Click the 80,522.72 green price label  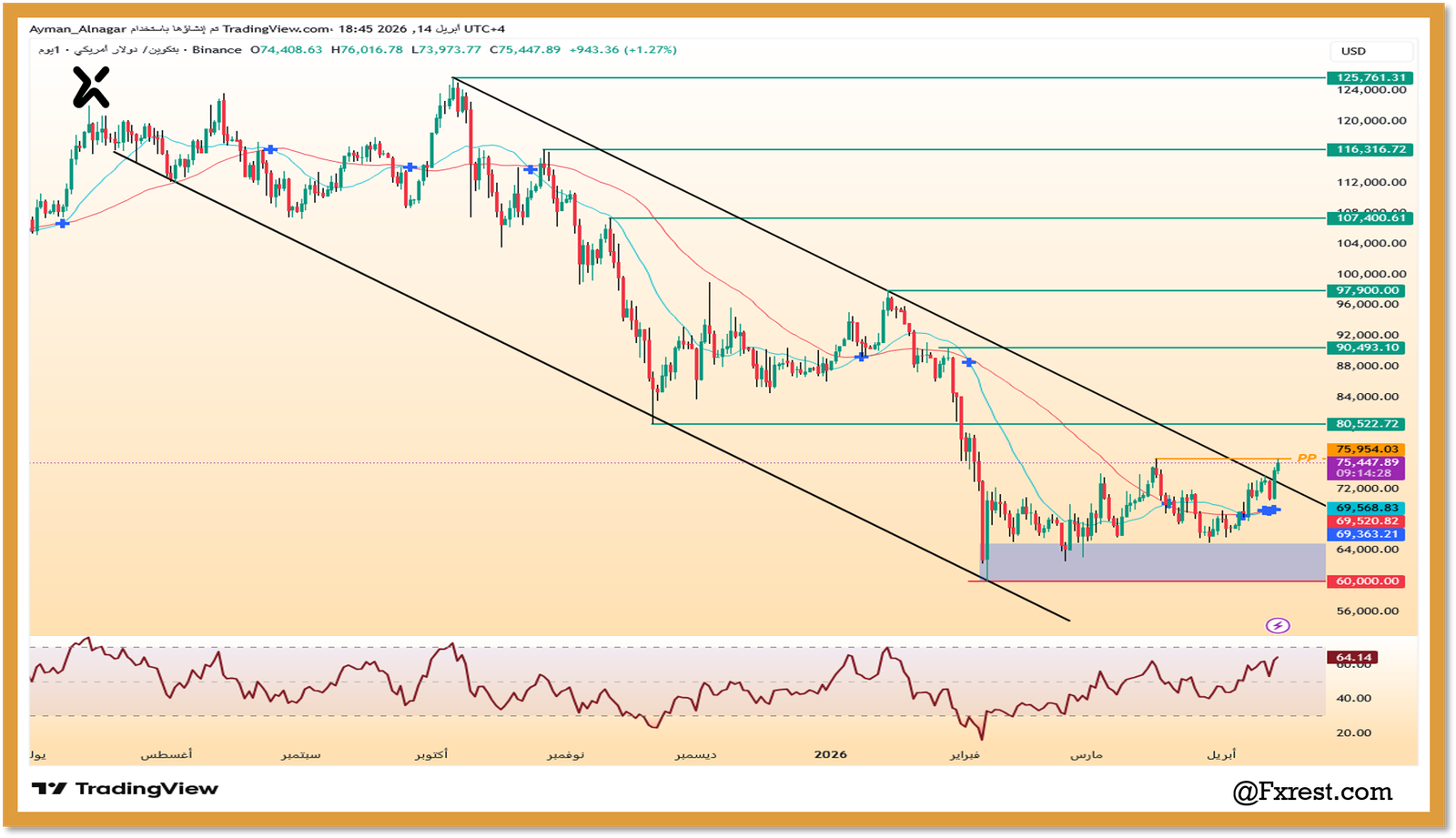(1366, 424)
